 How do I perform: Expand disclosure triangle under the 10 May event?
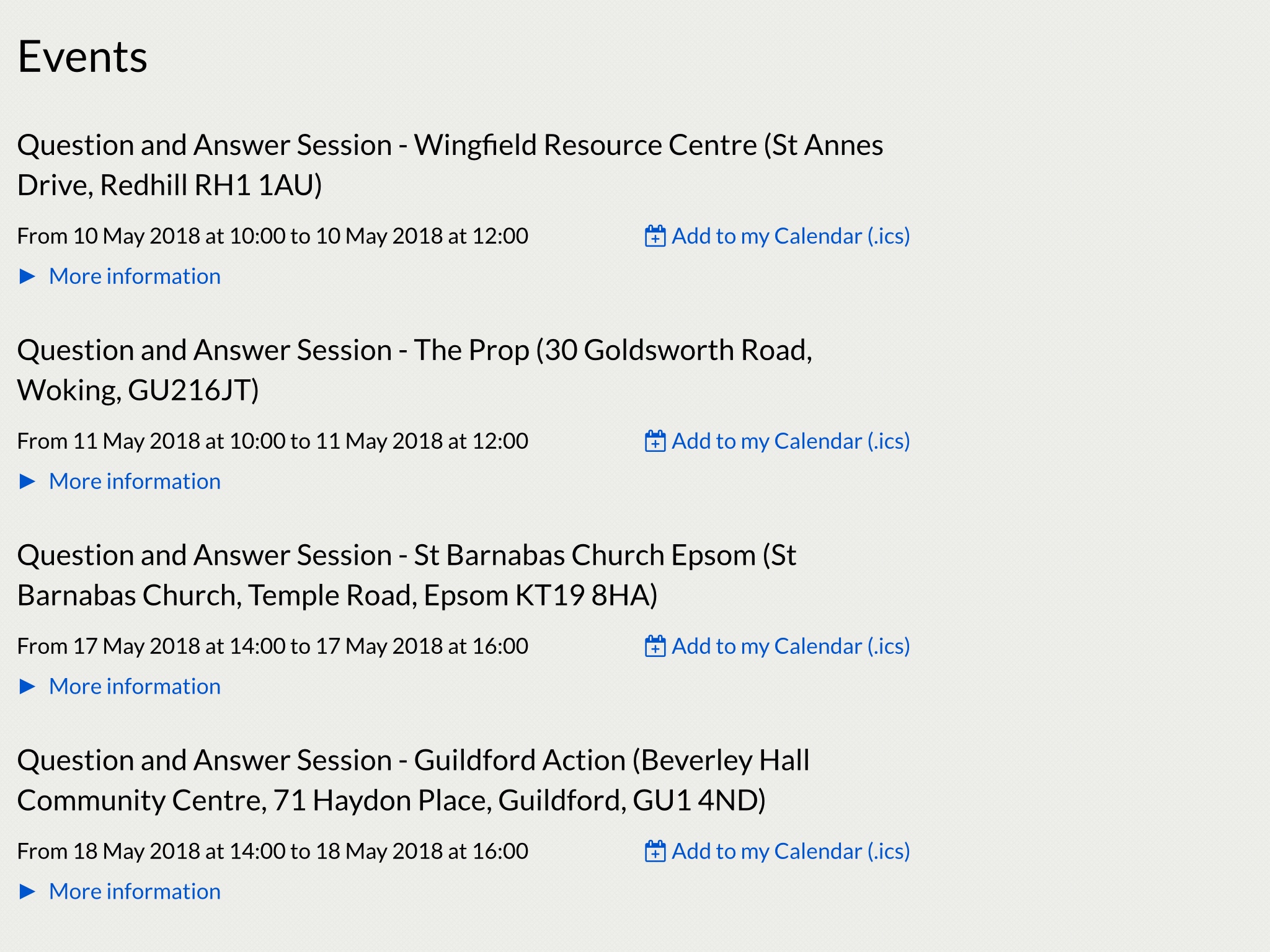[x=27, y=276]
